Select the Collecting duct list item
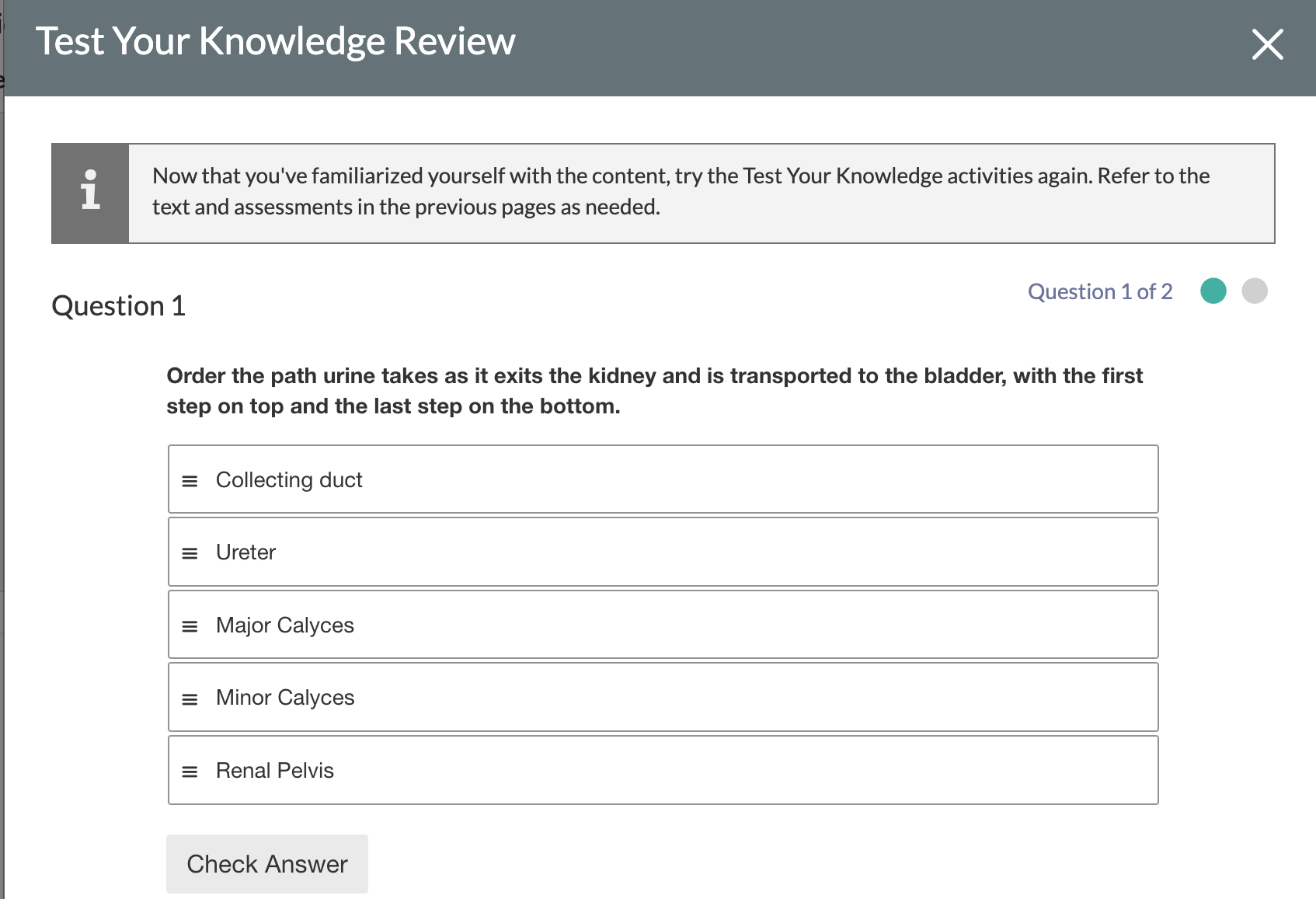The image size is (1316, 899). [662, 479]
